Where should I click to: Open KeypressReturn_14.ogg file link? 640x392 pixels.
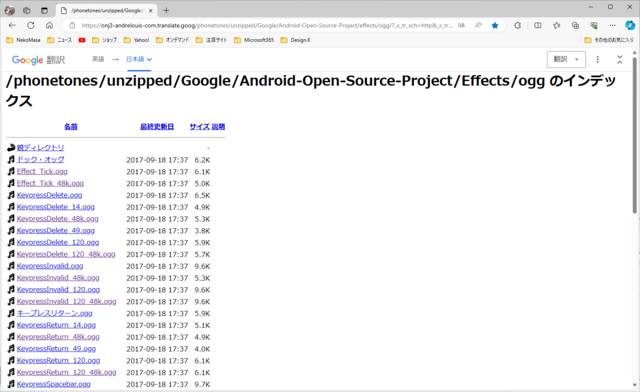[56, 325]
